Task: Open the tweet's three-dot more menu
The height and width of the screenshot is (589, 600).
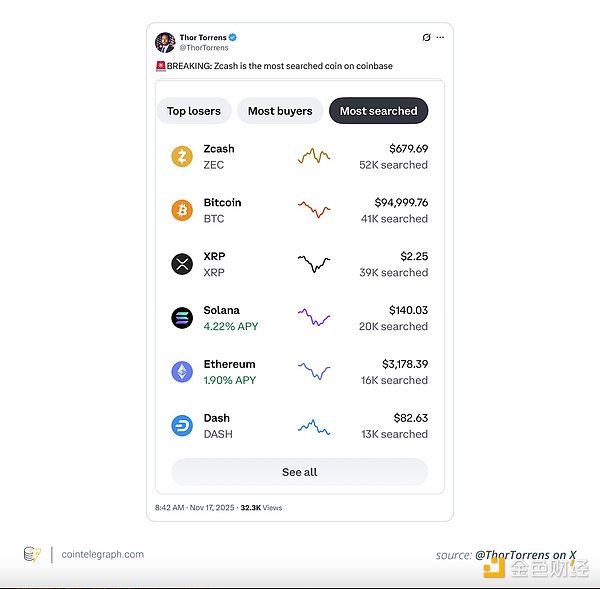Action: tap(440, 37)
